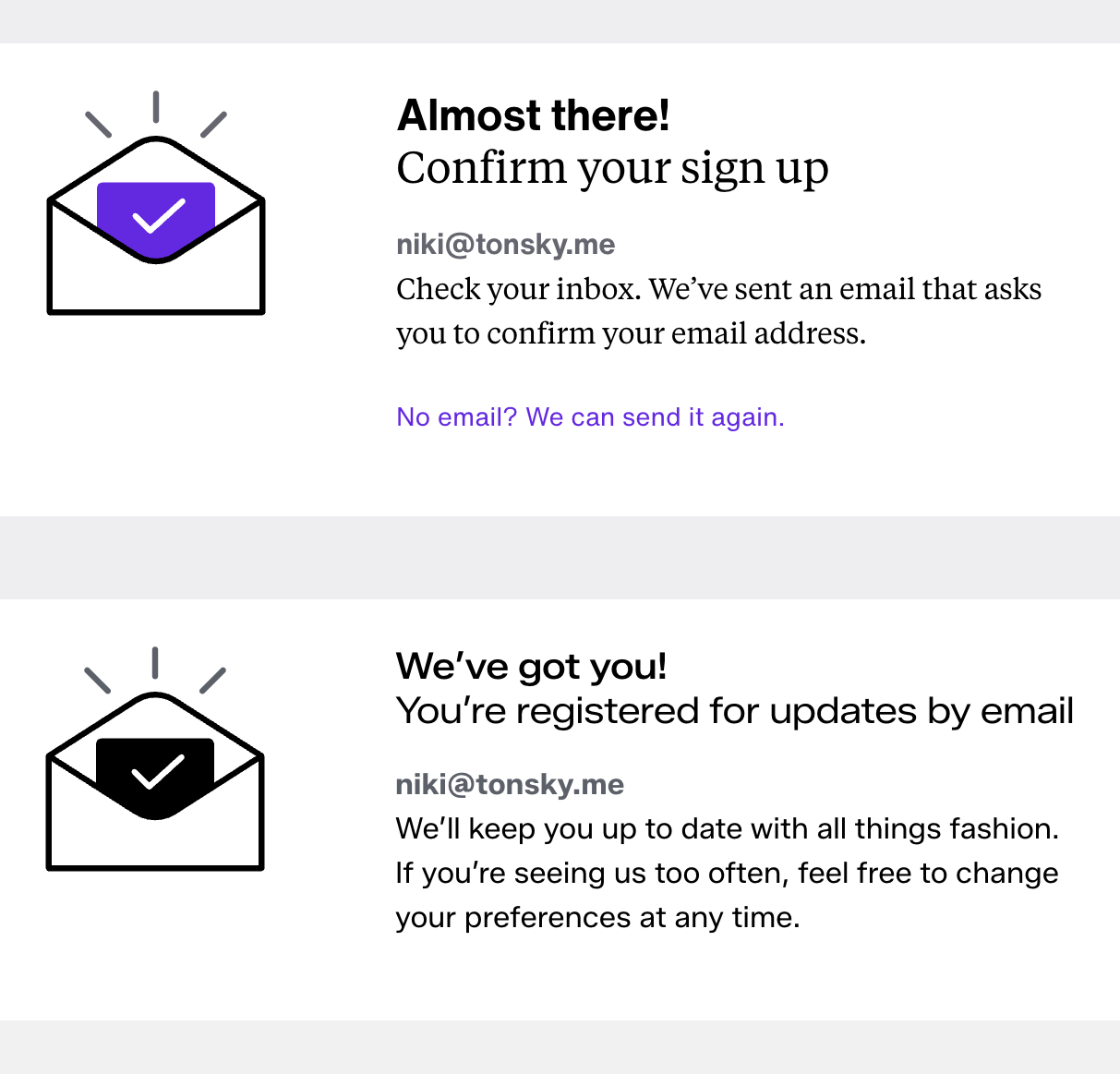Click the center ray above the black envelope
The image size is (1120, 1074).
point(155,662)
